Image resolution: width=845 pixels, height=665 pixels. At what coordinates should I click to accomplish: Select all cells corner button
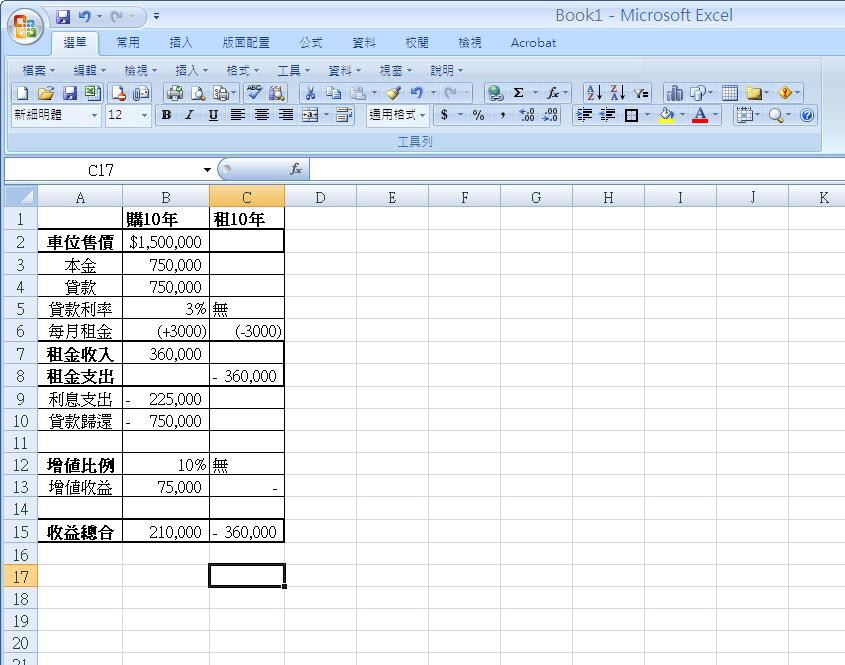(x=21, y=197)
